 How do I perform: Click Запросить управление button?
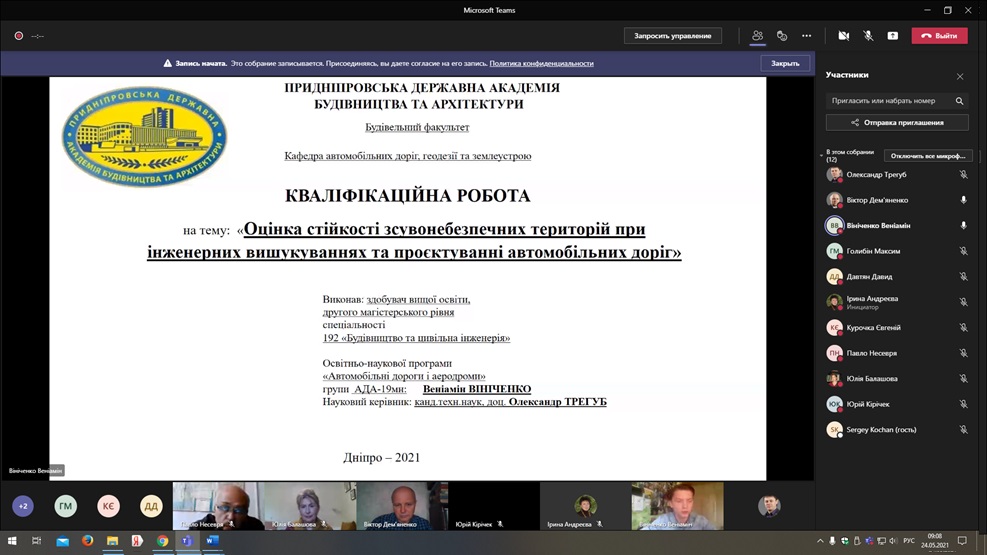673,36
